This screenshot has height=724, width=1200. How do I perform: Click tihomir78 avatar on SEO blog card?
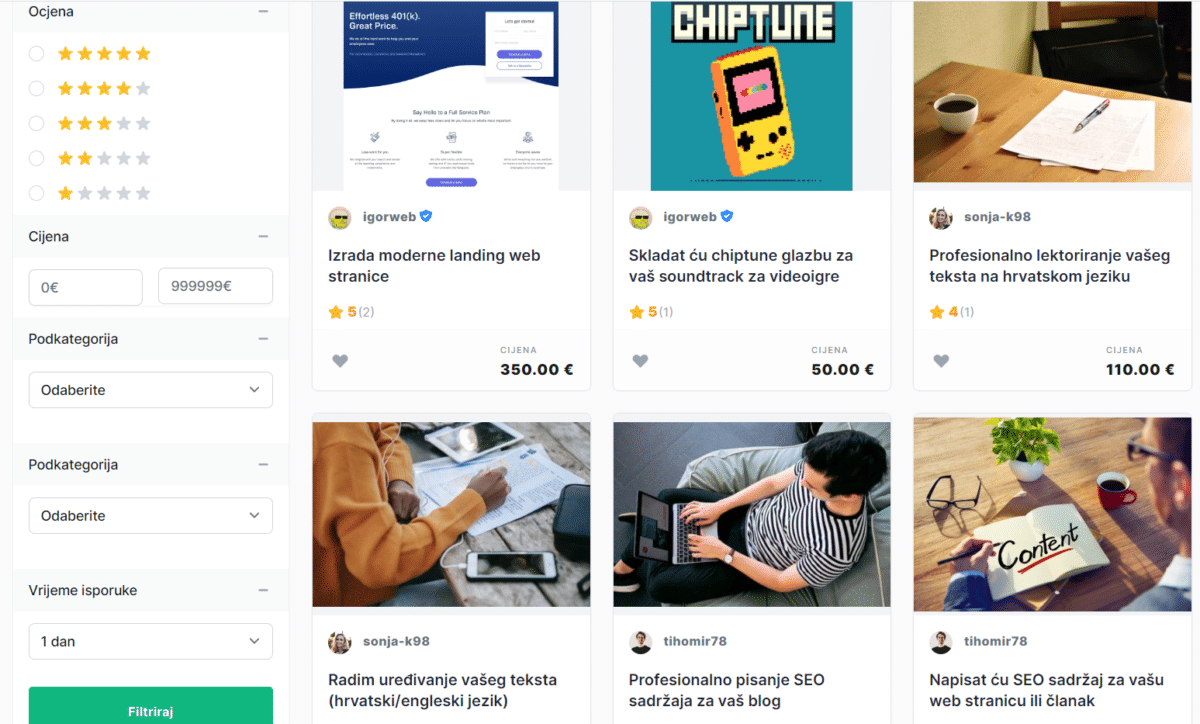click(x=640, y=641)
